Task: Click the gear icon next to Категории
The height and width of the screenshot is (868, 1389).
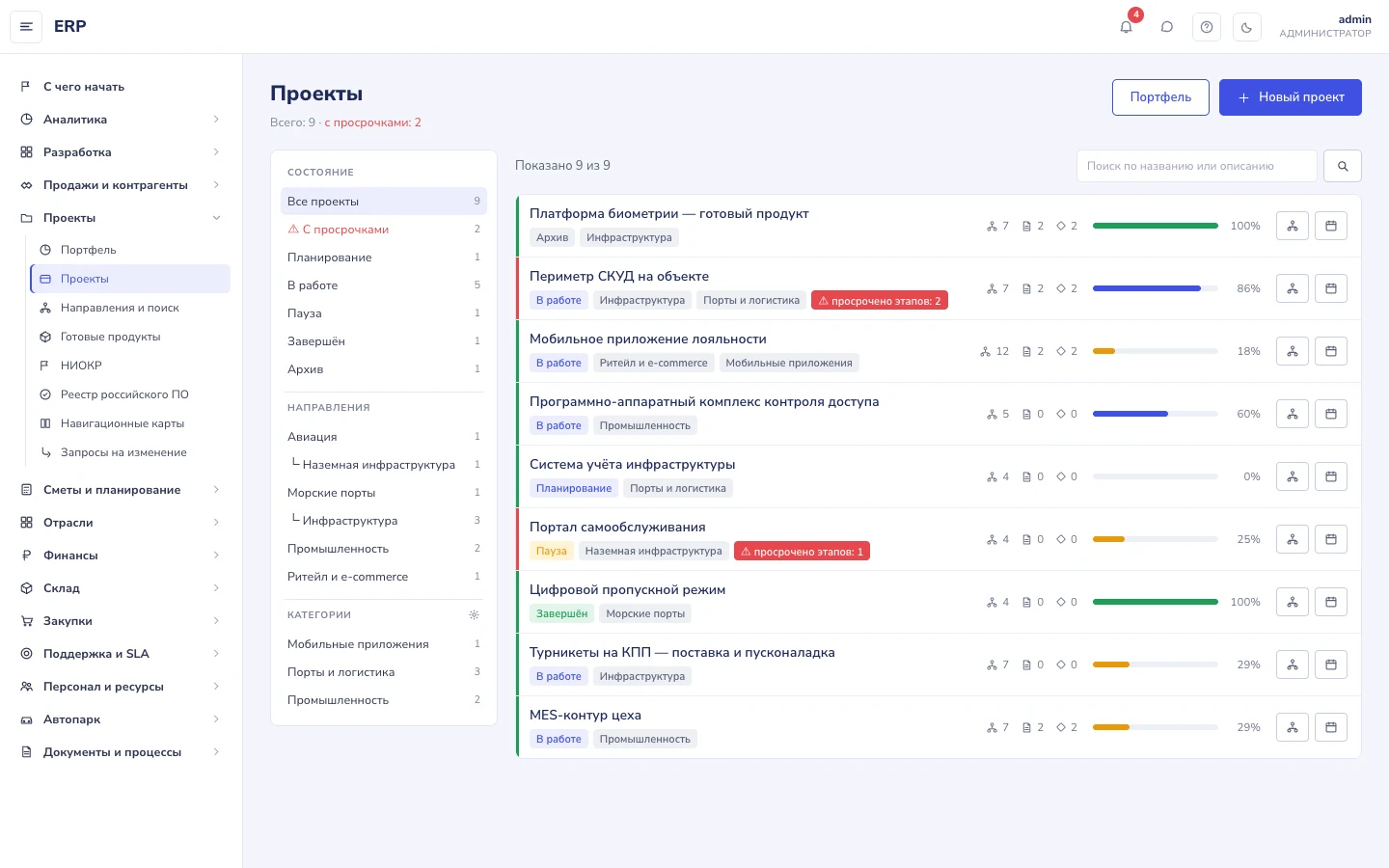Action: click(474, 615)
